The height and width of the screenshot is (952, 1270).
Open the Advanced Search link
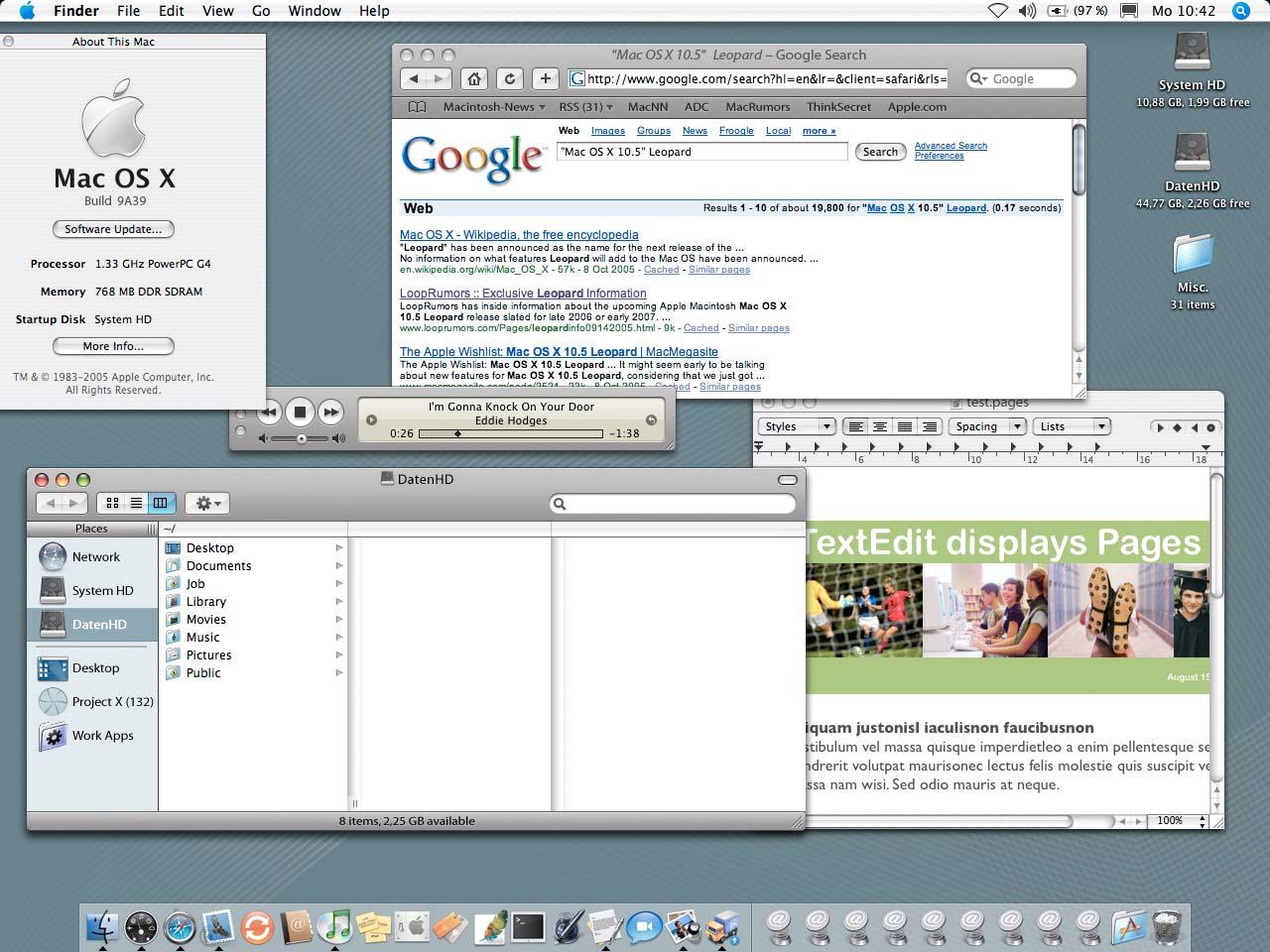(x=951, y=146)
